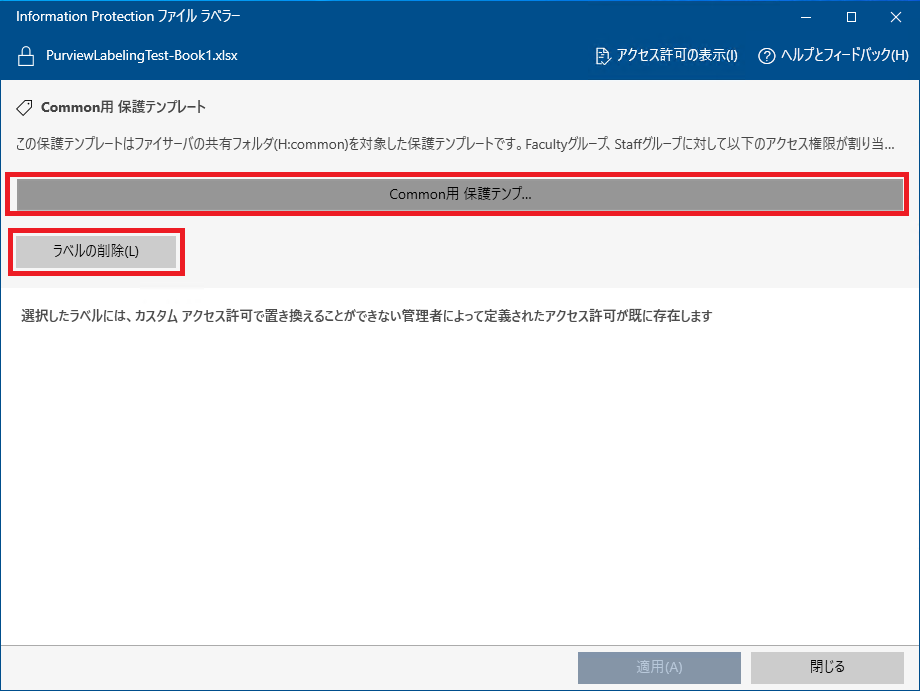Click the PurviewLabelingTest-Book1.xlsx filename

[x=141, y=56]
